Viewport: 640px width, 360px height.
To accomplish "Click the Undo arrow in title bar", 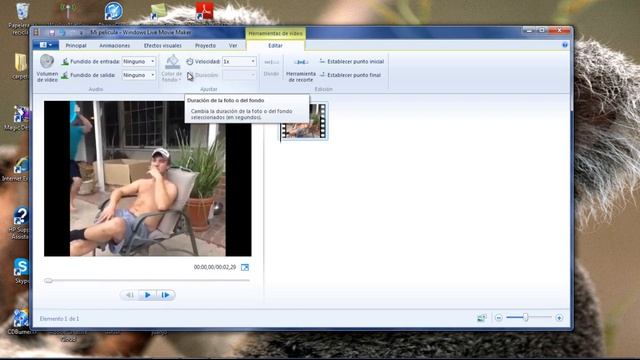I will click(x=62, y=32).
